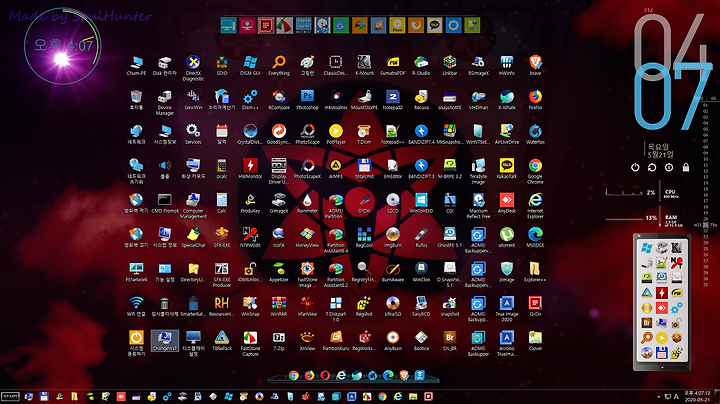
Task: Launch utorrent desktop shortcut
Action: (506, 237)
